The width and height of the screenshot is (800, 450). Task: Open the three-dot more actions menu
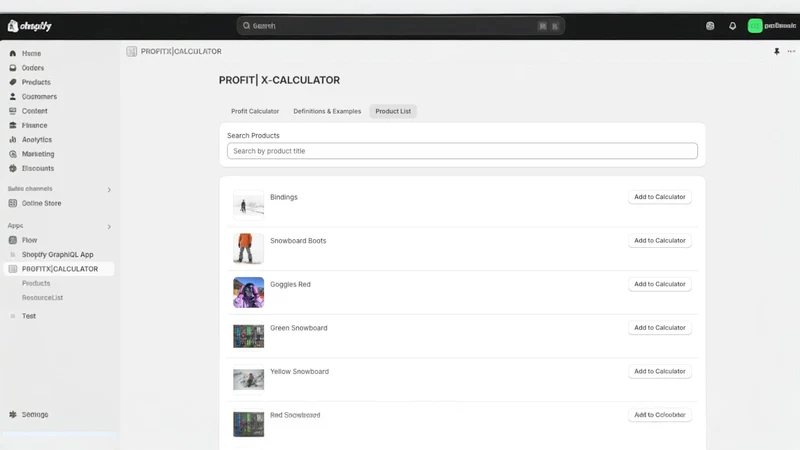791,51
